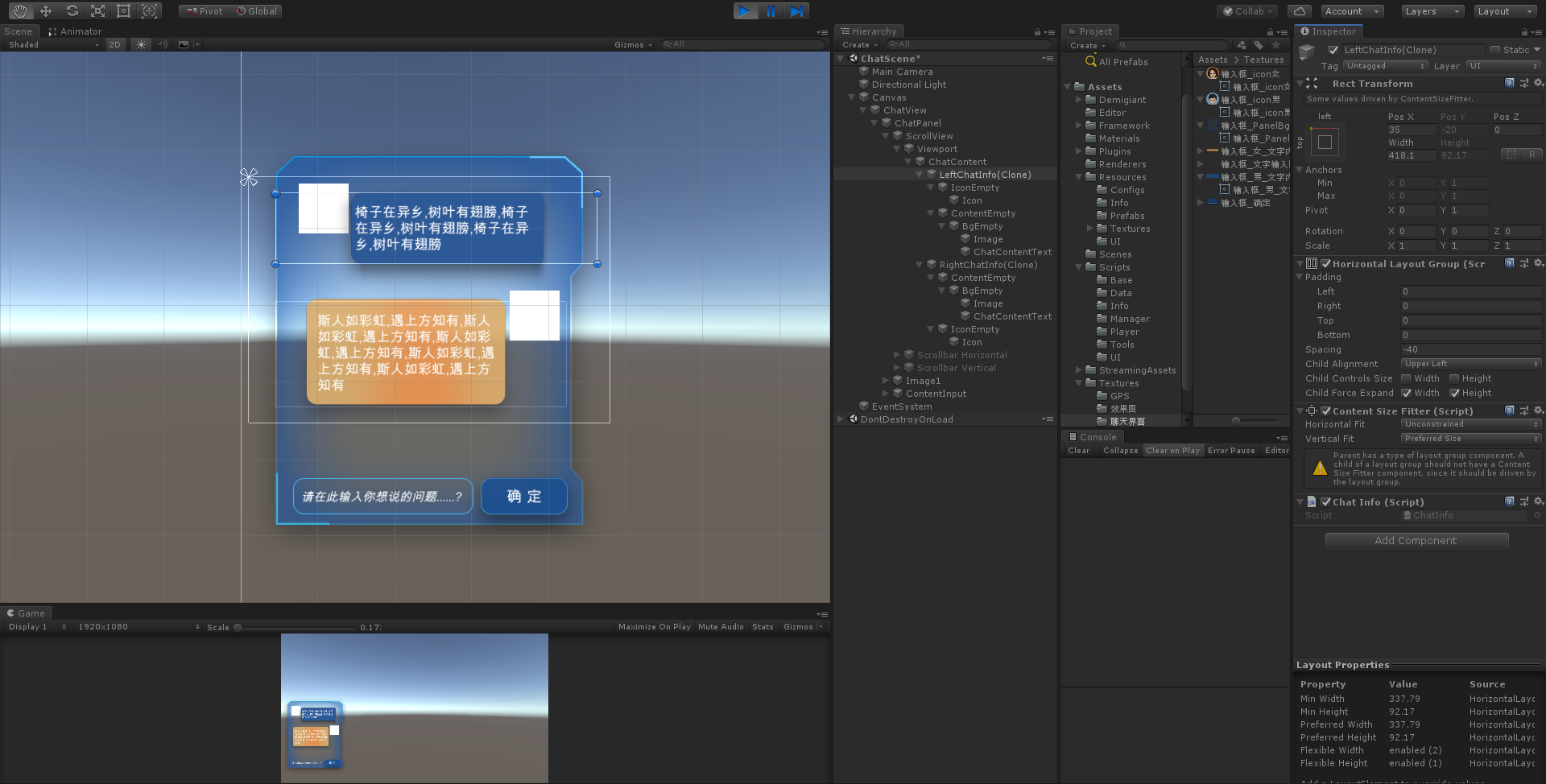
Task: Select RightChatInfo(Clone) in the Hierarchy
Action: click(988, 265)
